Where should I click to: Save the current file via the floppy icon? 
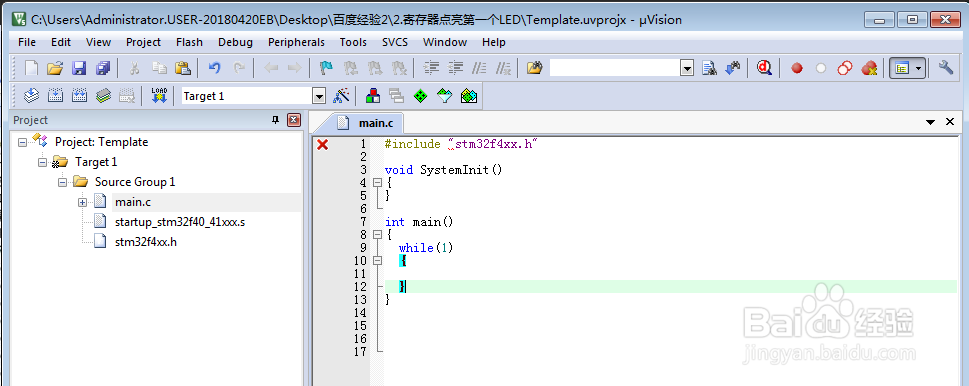79,68
